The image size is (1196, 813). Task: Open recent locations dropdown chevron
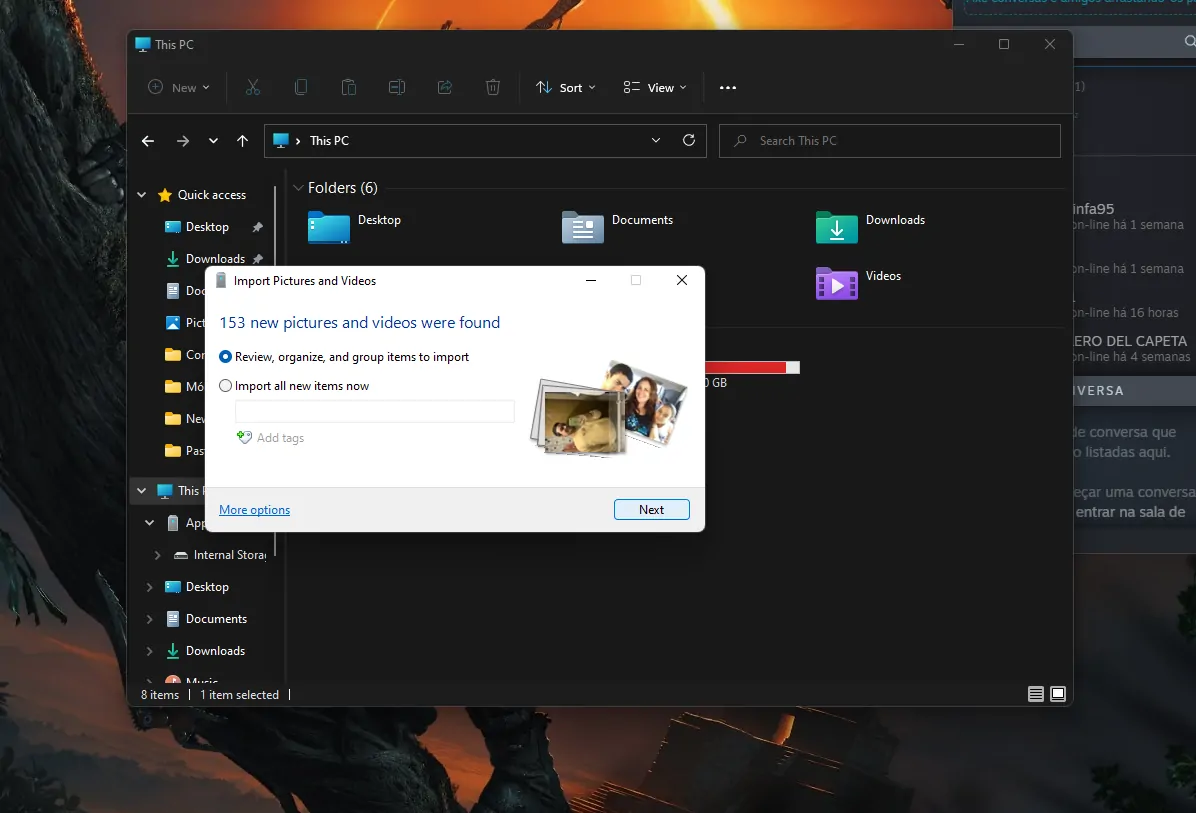[x=213, y=141]
